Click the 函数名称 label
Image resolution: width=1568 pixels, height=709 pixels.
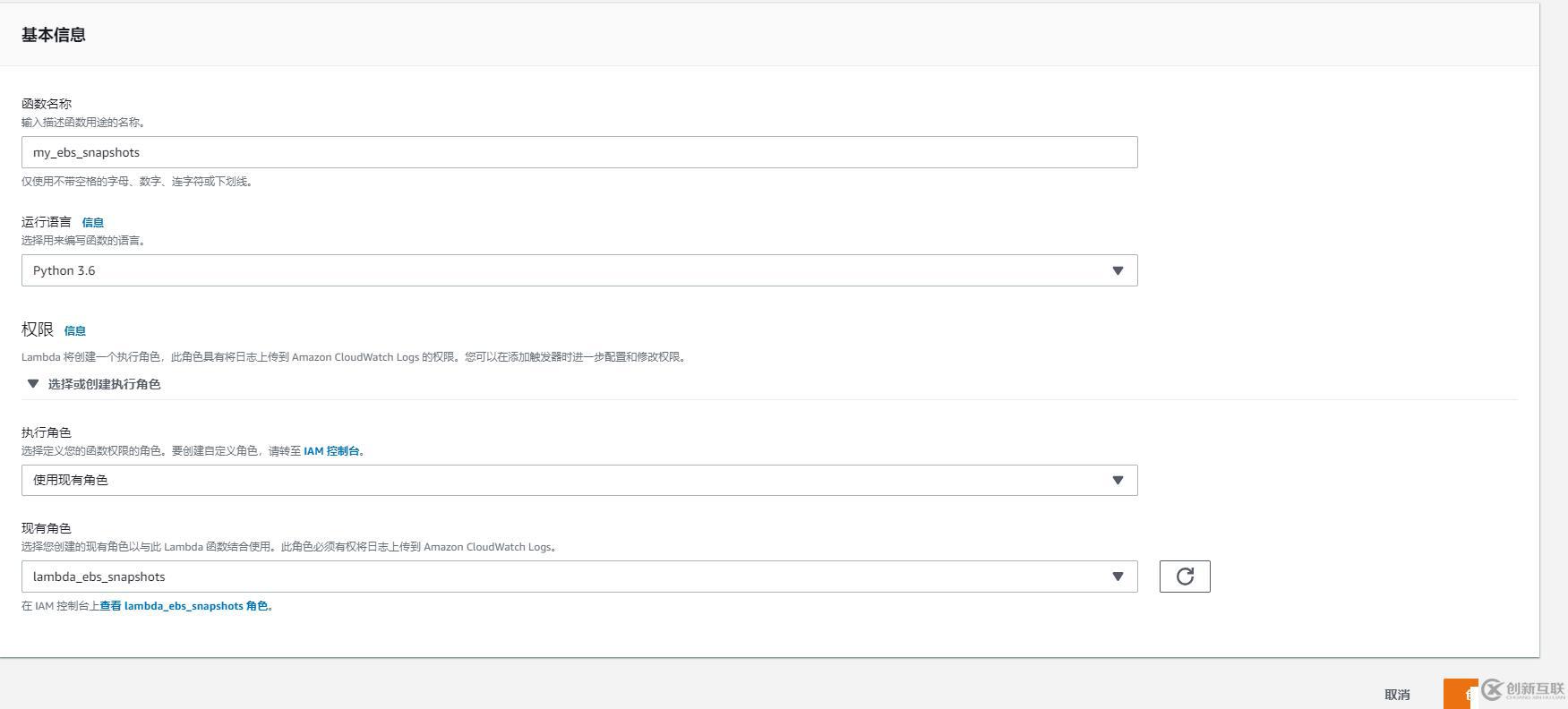(47, 104)
